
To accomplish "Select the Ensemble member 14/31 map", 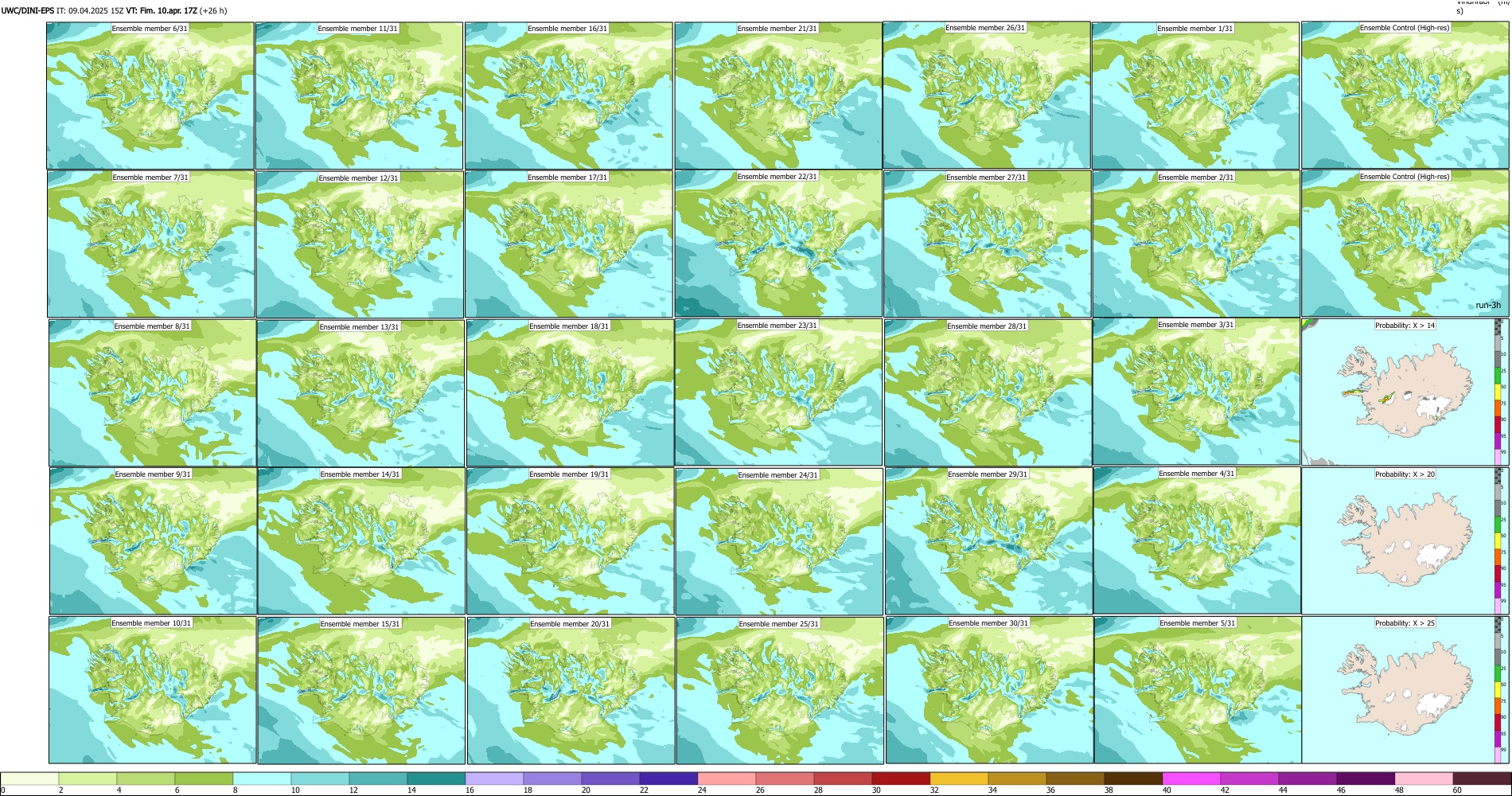I will (x=361, y=541).
